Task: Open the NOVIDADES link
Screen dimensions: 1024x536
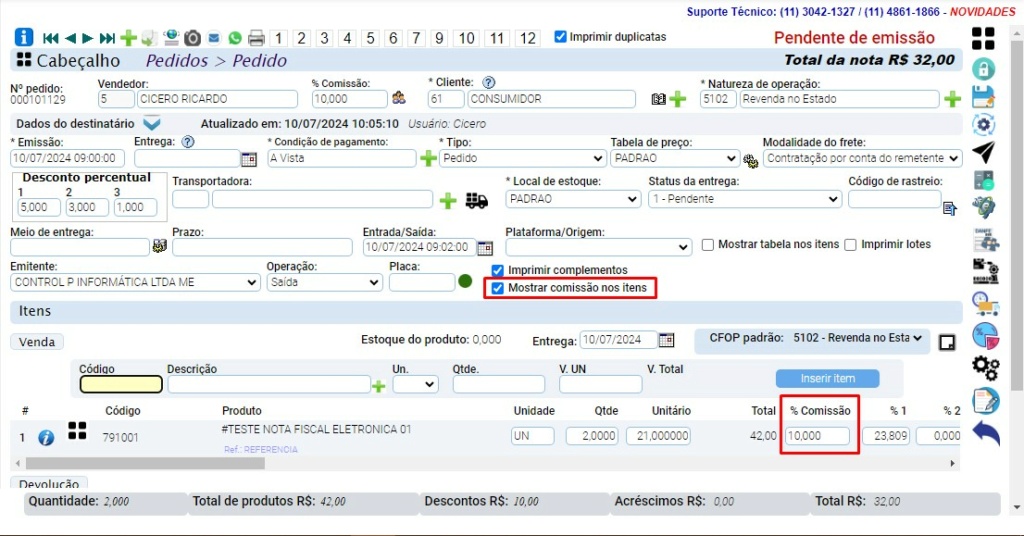Action: tap(982, 12)
